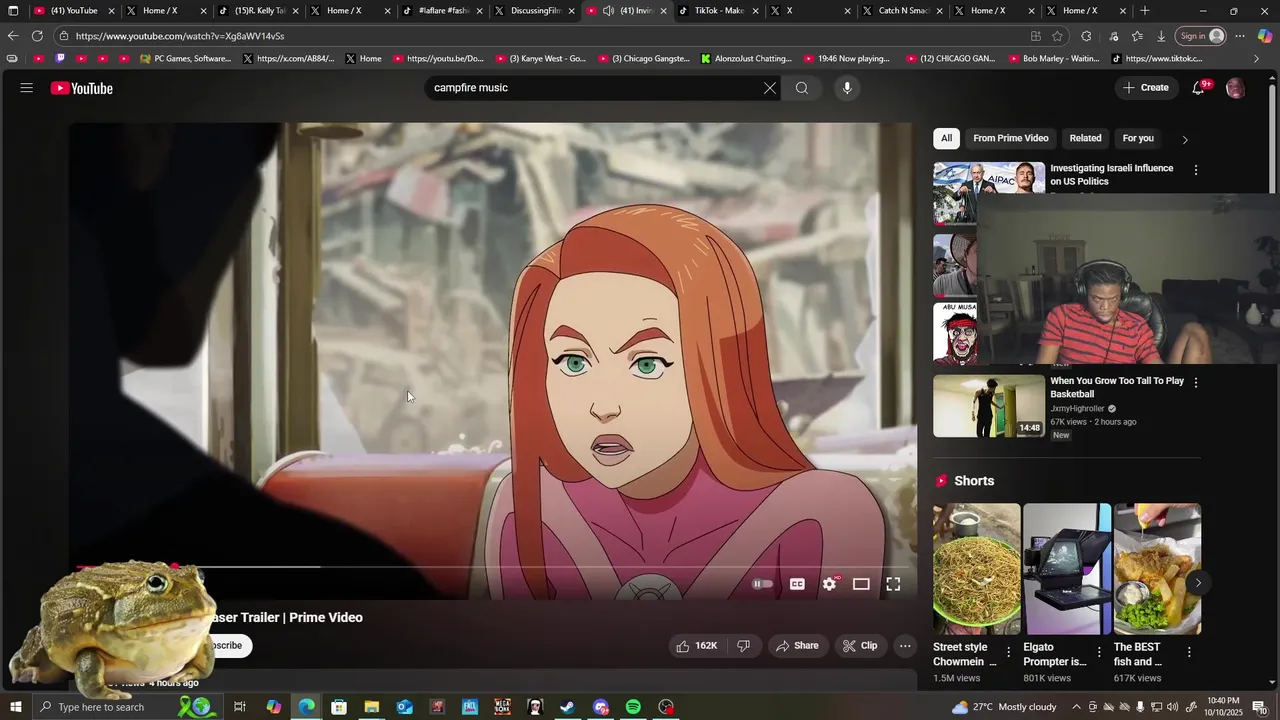
Task: Show more filter chips with the arrow
Action: pyautogui.click(x=1185, y=139)
